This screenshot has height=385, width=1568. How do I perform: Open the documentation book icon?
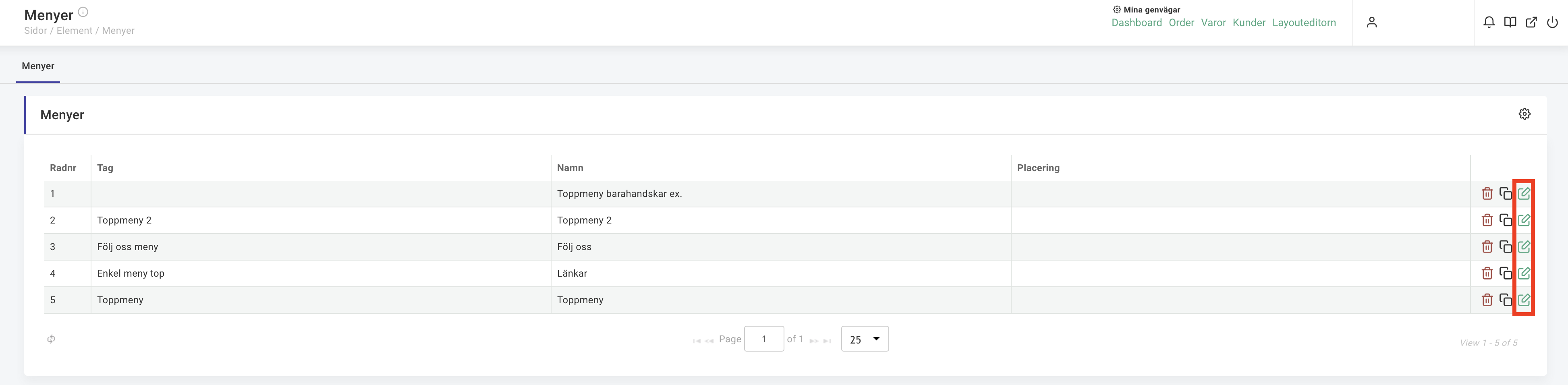point(1510,23)
